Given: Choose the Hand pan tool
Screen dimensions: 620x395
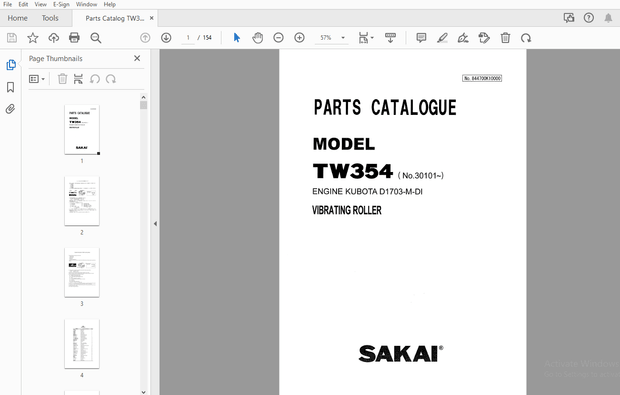Looking at the screenshot, I should point(257,38).
